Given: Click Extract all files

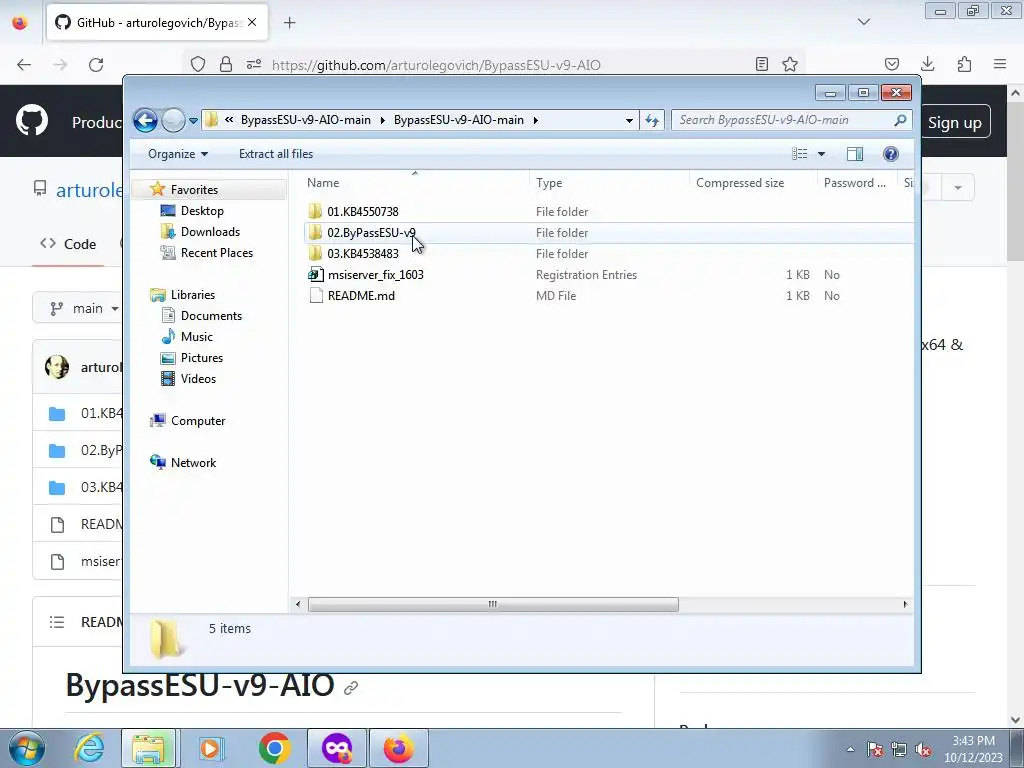Looking at the screenshot, I should click(276, 154).
